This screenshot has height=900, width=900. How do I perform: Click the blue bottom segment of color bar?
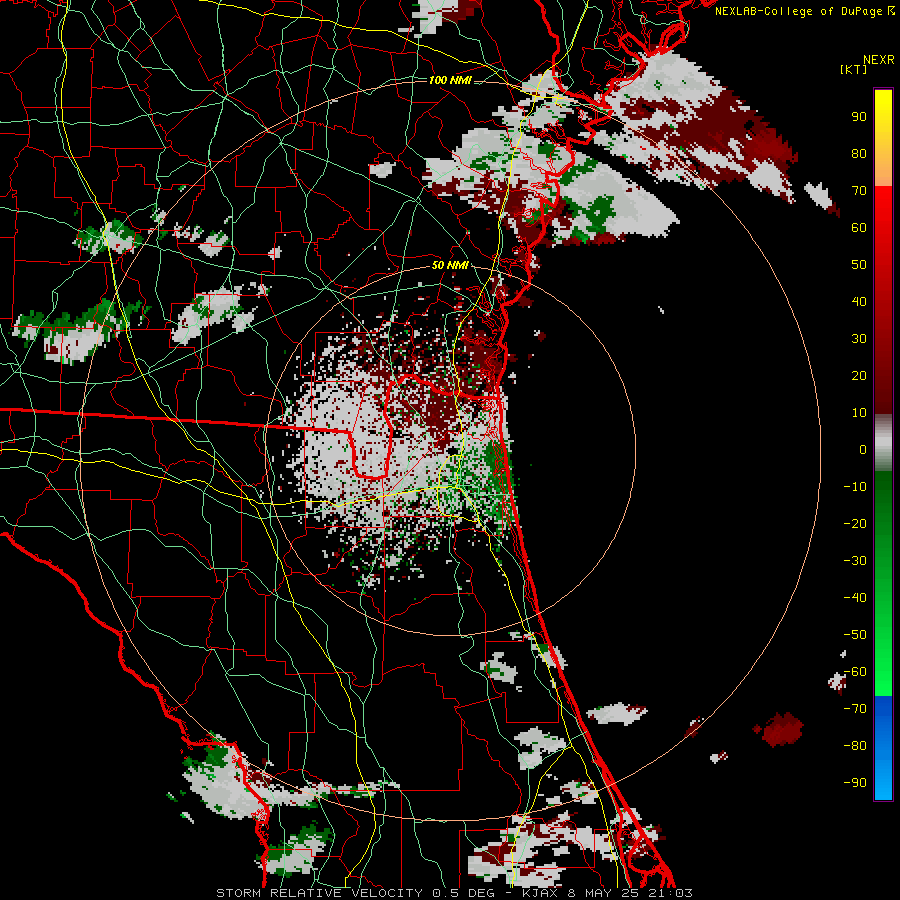click(883, 747)
